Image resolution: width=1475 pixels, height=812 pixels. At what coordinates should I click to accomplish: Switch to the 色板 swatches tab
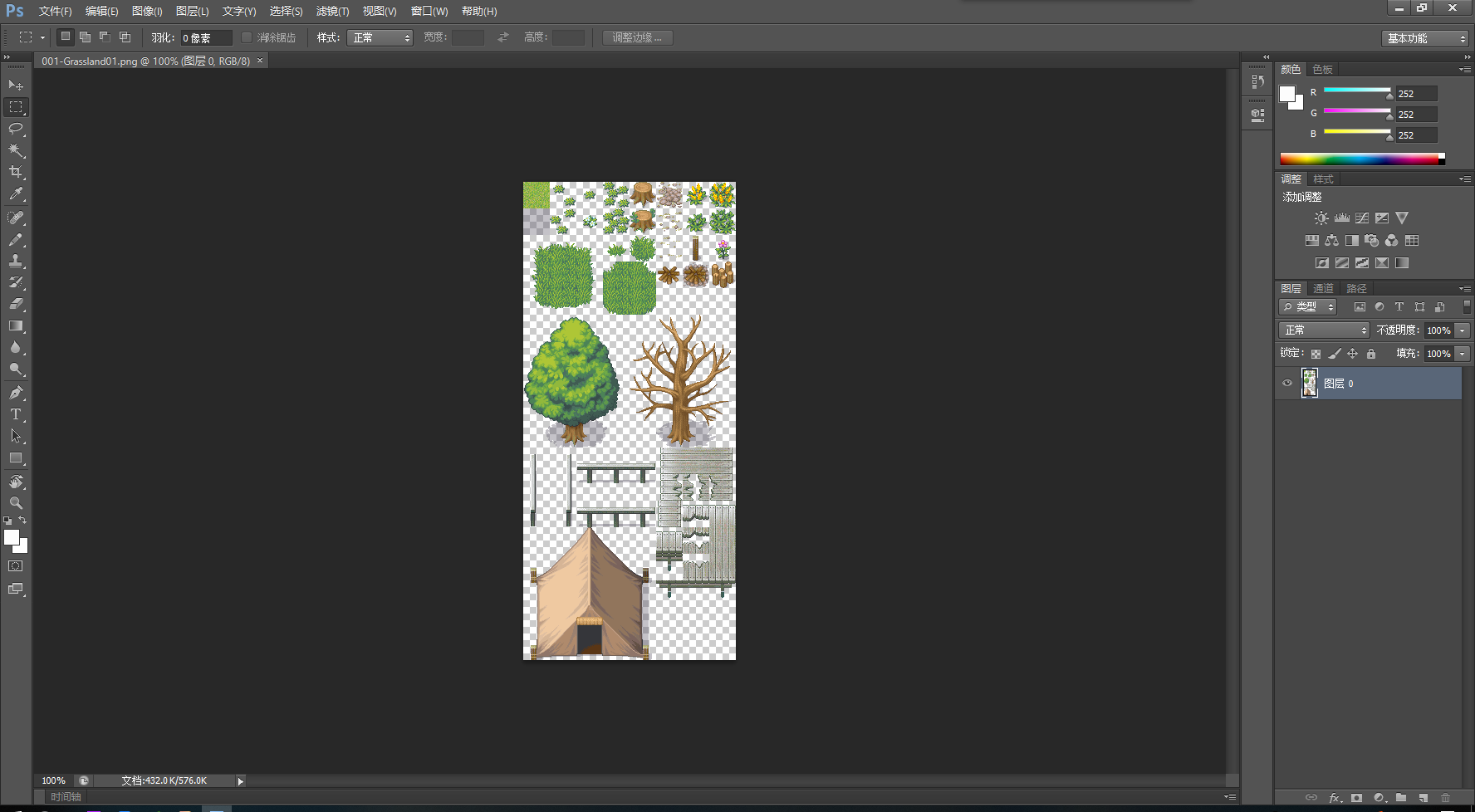1322,70
